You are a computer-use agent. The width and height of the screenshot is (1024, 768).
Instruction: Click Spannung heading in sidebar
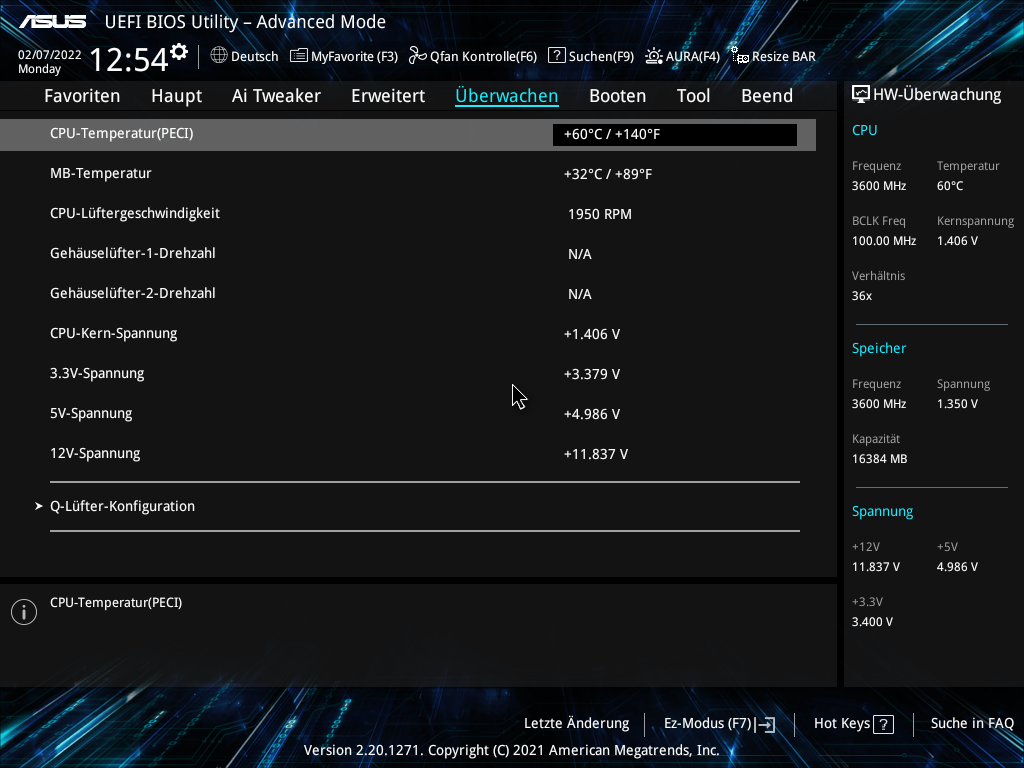tap(882, 511)
